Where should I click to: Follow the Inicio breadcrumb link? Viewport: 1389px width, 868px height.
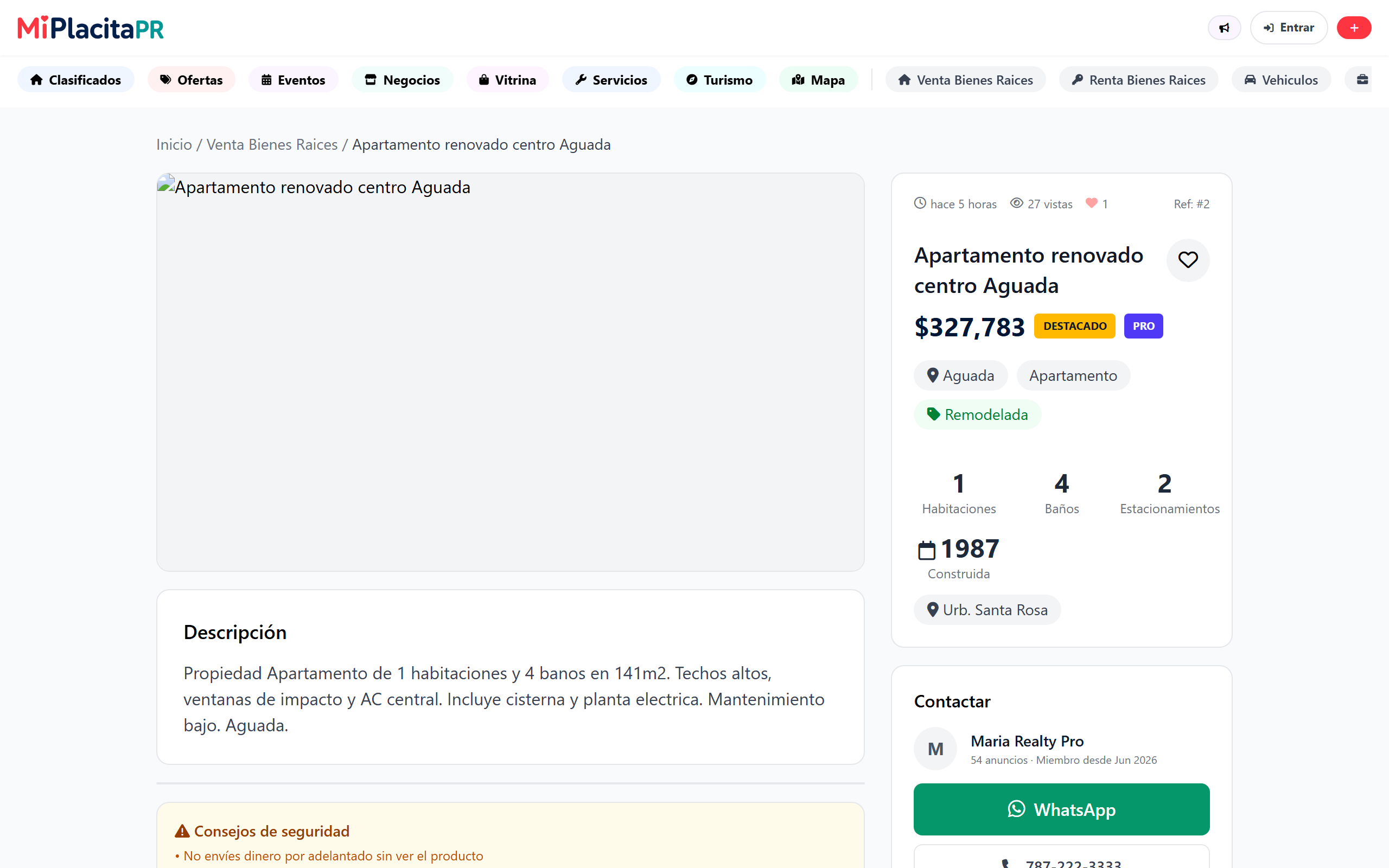(174, 145)
